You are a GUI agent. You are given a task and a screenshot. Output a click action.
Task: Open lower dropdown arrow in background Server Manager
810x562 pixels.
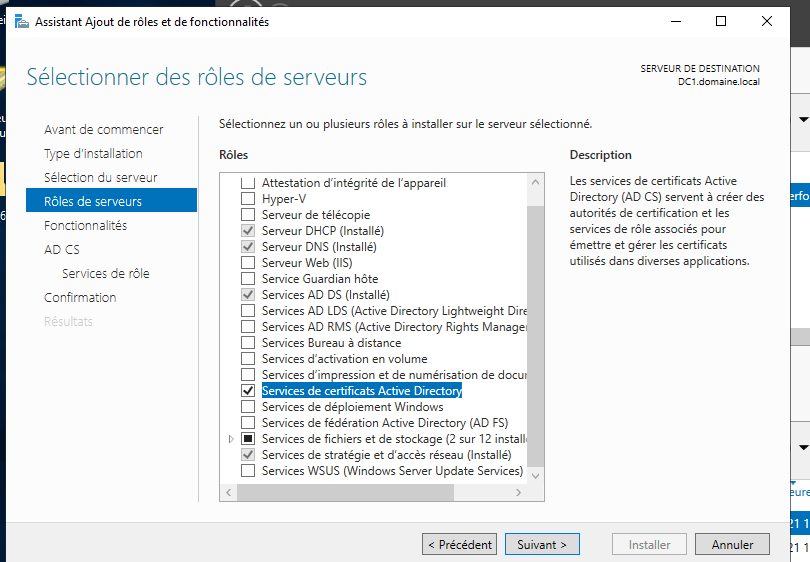click(803, 447)
